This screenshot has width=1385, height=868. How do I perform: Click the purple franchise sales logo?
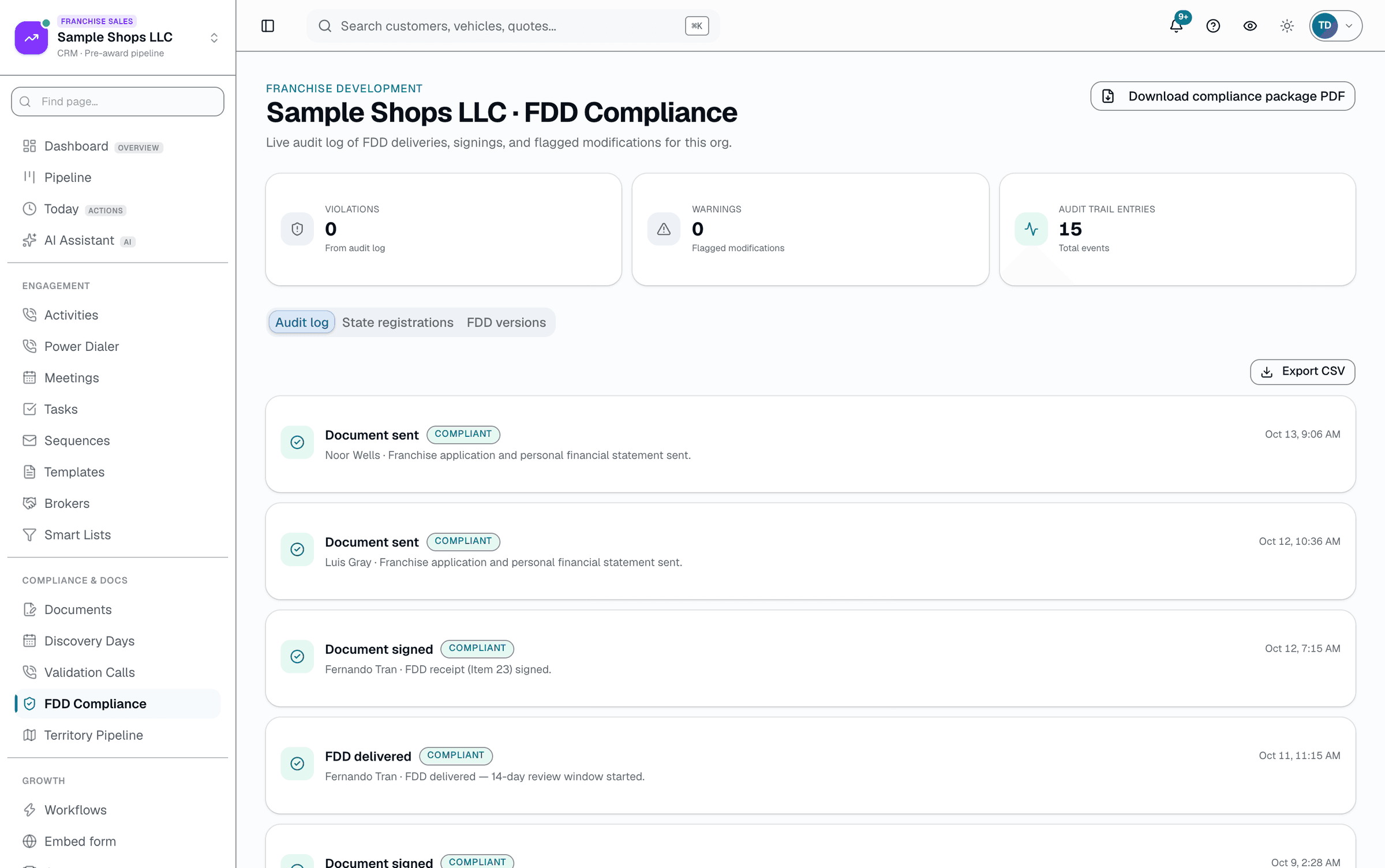31,38
